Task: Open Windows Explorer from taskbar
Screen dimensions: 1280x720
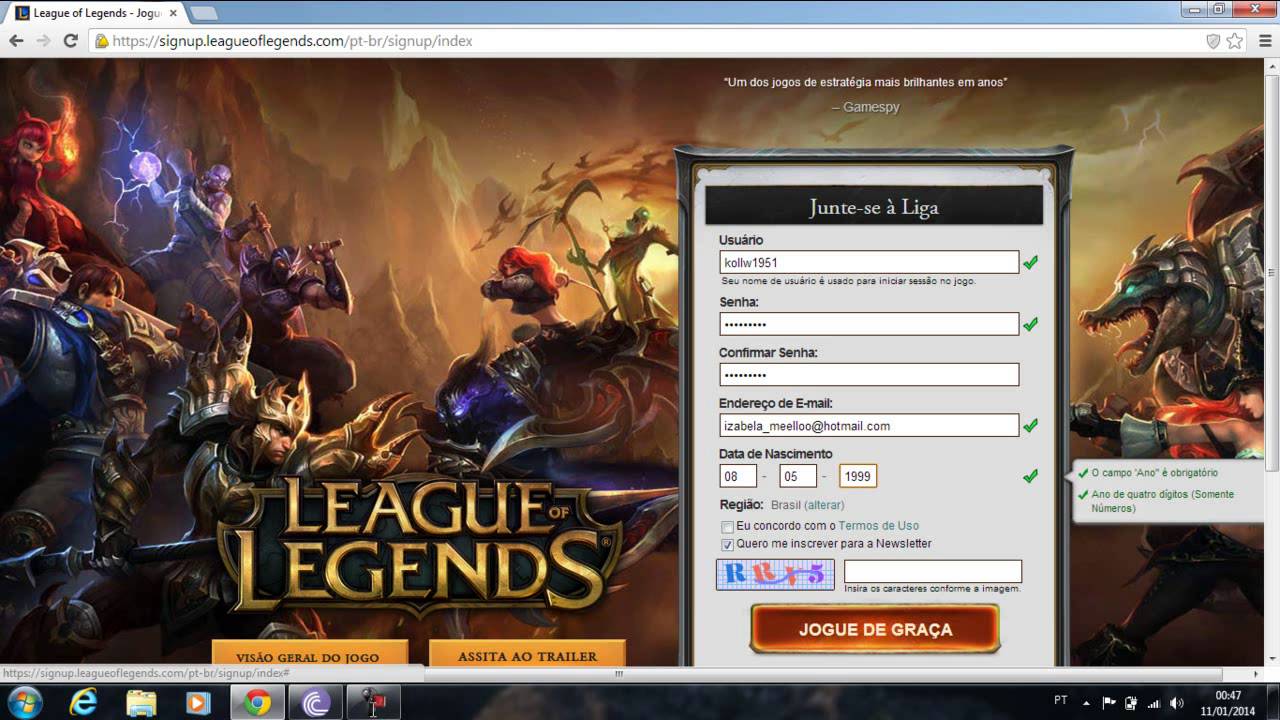Action: [x=141, y=703]
